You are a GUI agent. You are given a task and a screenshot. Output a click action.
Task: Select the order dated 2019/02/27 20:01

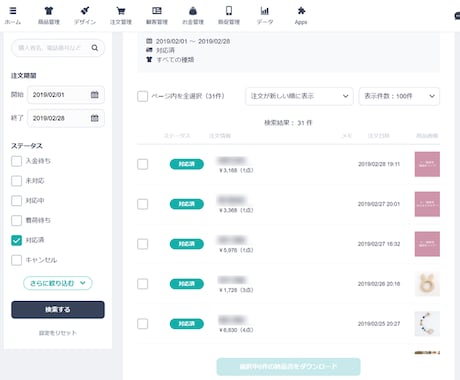point(143,204)
